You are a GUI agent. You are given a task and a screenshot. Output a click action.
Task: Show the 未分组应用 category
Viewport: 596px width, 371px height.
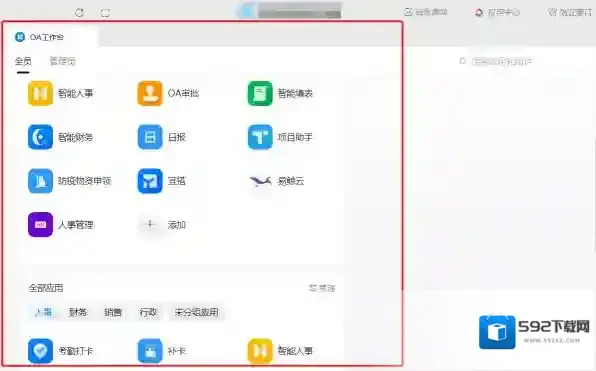point(197,312)
